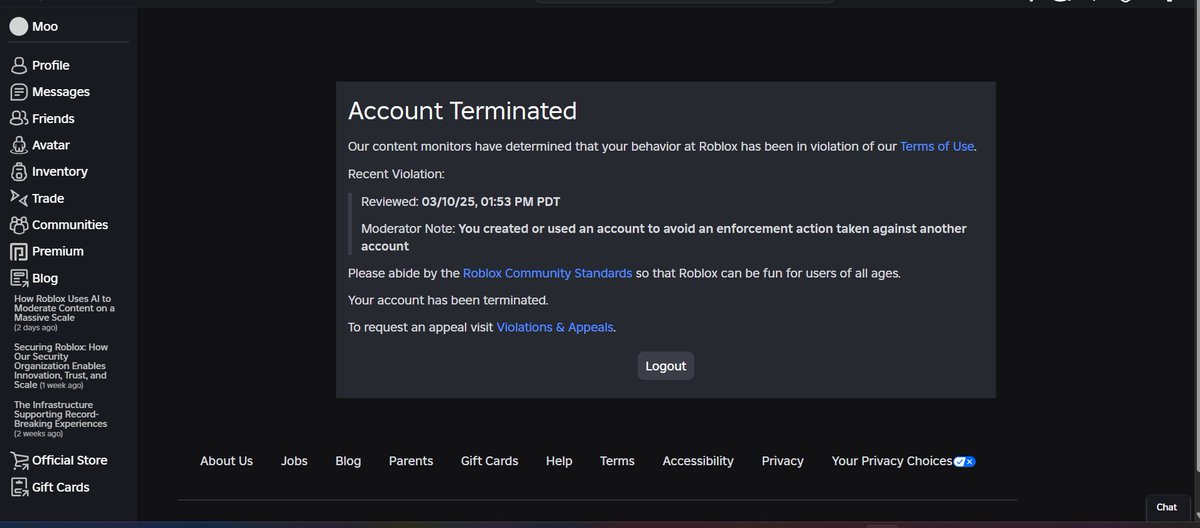Open the Inventory backpack icon
Screen dimensions: 1200x528
(18, 172)
